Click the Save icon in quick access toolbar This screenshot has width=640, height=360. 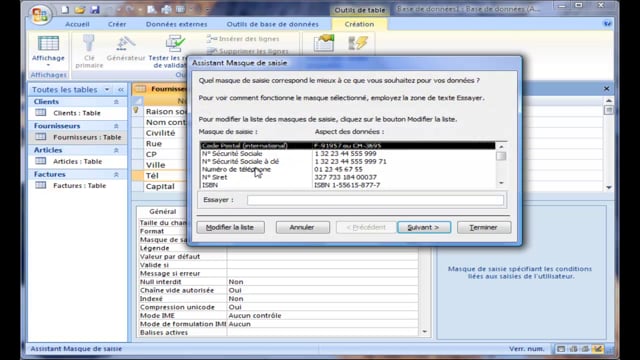tap(95, 9)
